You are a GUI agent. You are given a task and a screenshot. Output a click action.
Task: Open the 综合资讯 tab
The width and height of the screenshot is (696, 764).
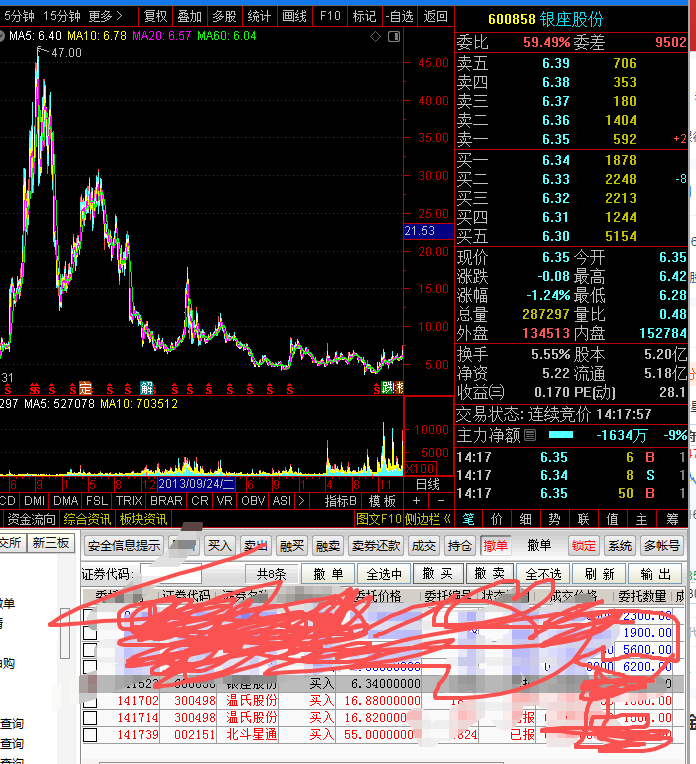click(87, 519)
